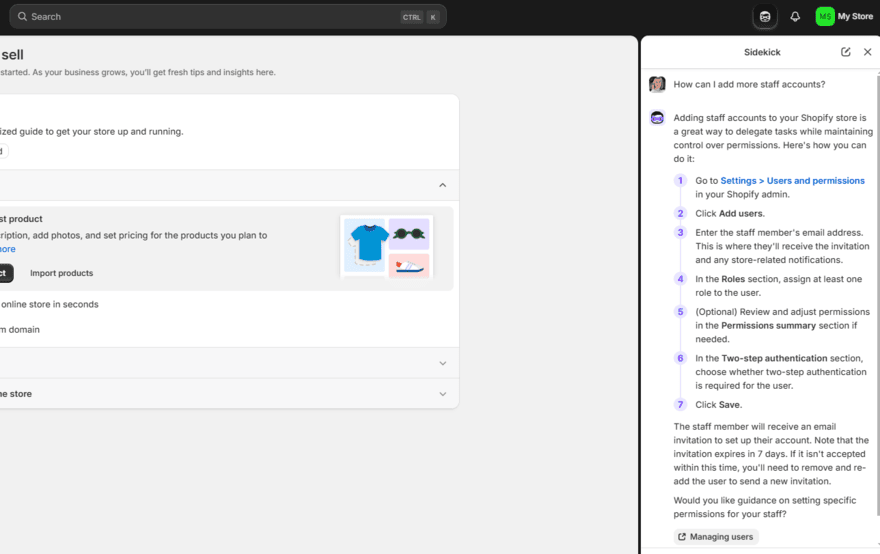Click user avatar beside staff accounts question
This screenshot has height=554, width=880.
point(657,84)
